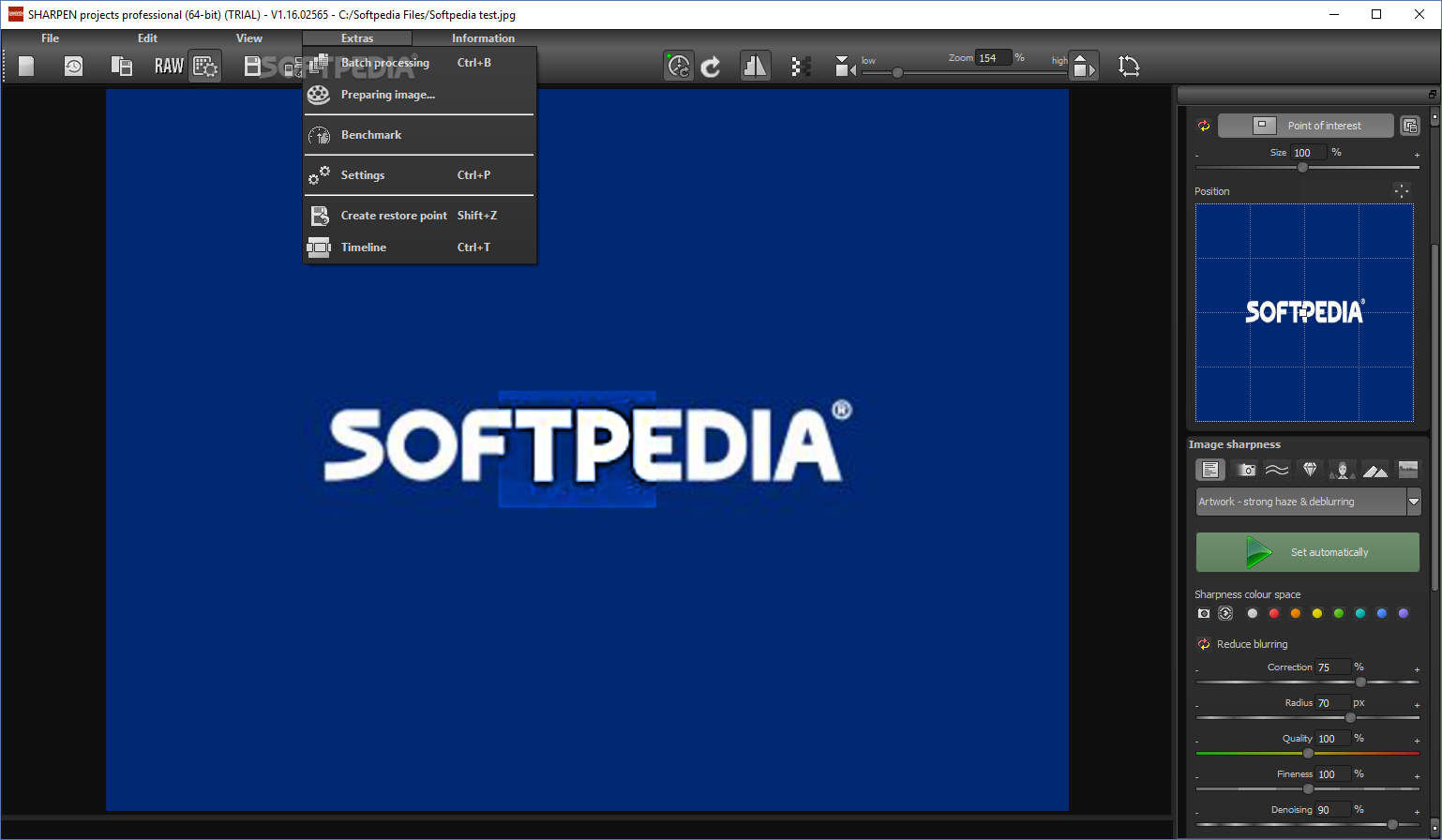Toggle the before/after comparison view icon
Viewport: 1442px width, 840px height.
tap(755, 66)
